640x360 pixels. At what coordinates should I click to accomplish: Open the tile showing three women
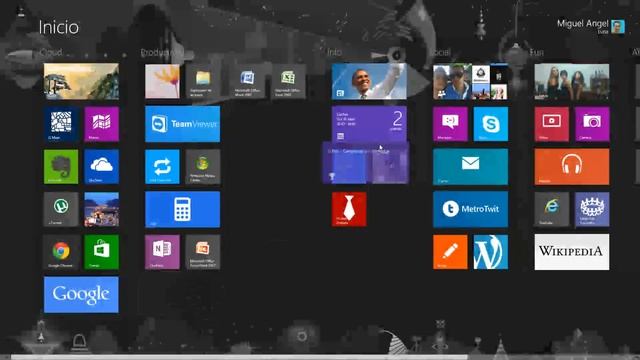[572, 81]
